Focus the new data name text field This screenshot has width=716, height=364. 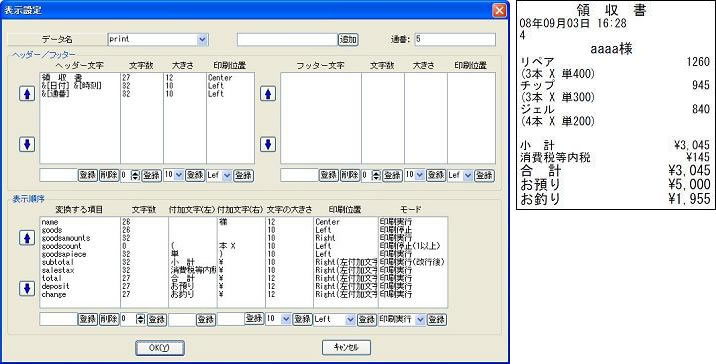coord(287,40)
